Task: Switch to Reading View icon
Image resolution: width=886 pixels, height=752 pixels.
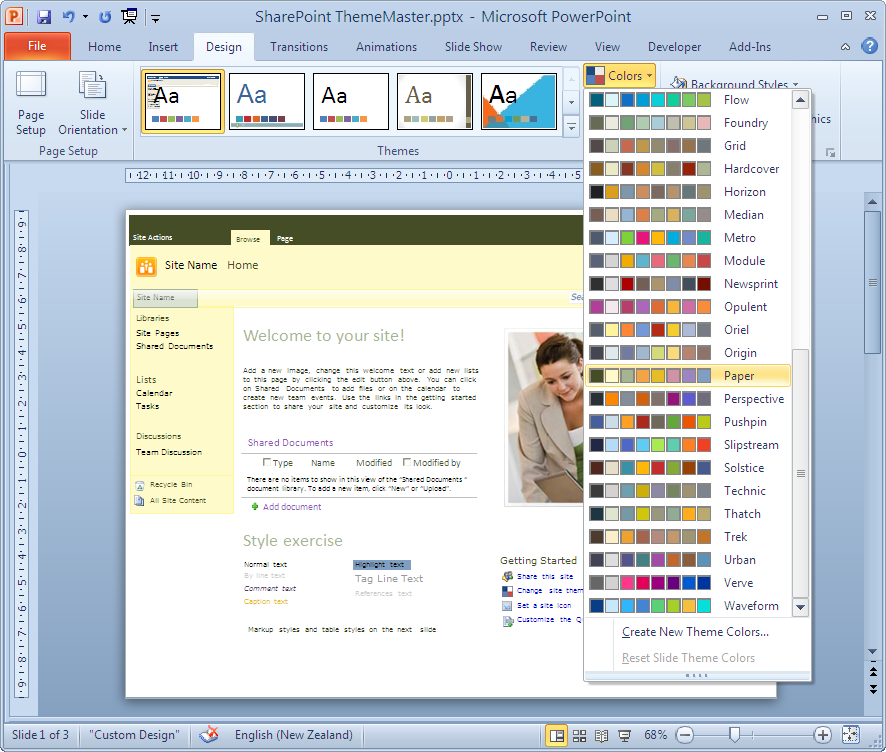Action: (602, 735)
